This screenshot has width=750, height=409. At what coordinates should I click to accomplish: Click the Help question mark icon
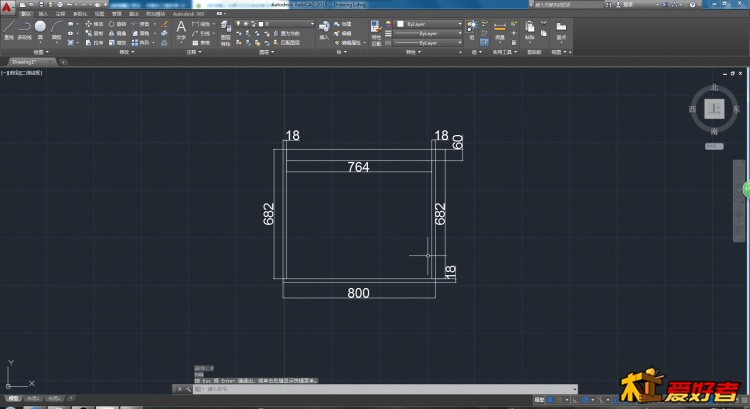pos(692,4)
